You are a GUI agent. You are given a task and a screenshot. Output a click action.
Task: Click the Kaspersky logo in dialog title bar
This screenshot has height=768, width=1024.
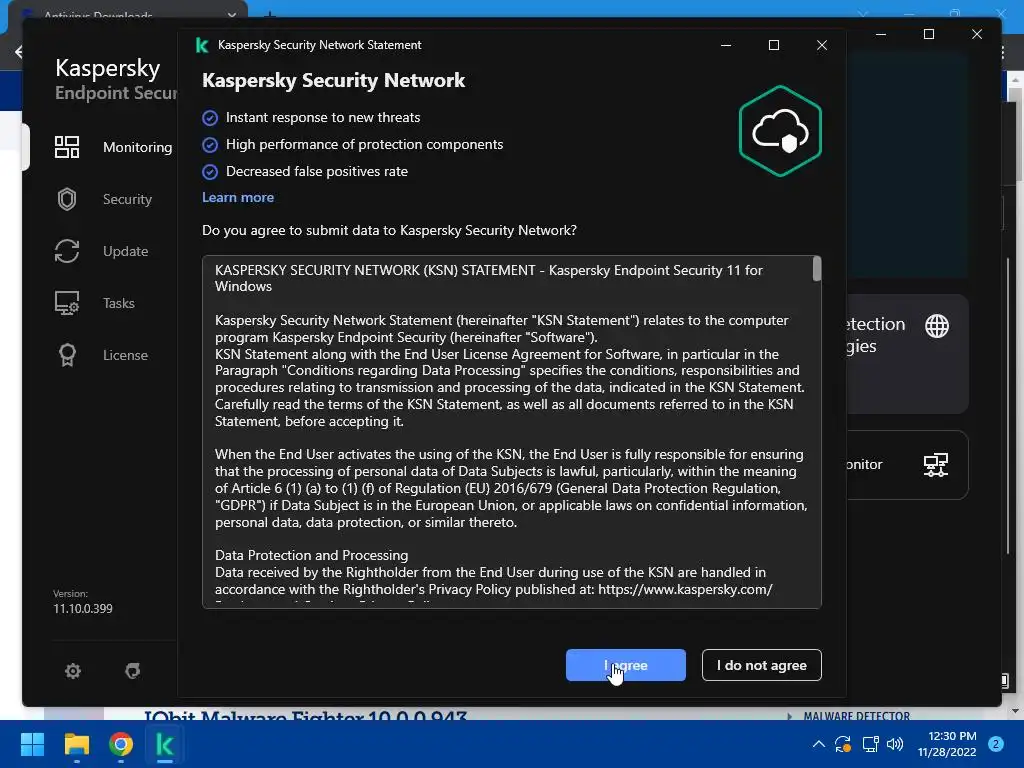click(202, 45)
